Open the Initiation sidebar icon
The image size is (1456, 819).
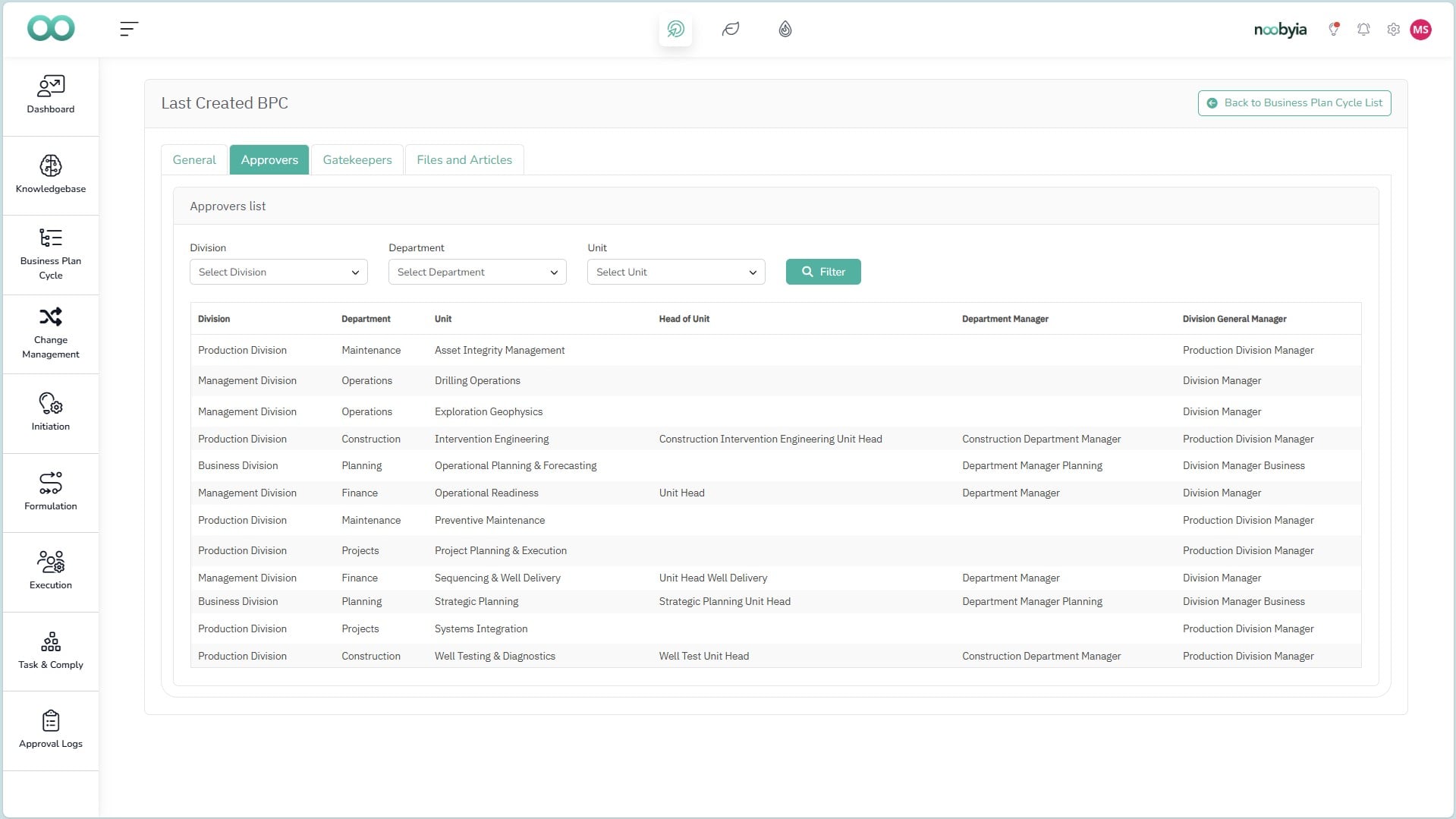(x=51, y=403)
